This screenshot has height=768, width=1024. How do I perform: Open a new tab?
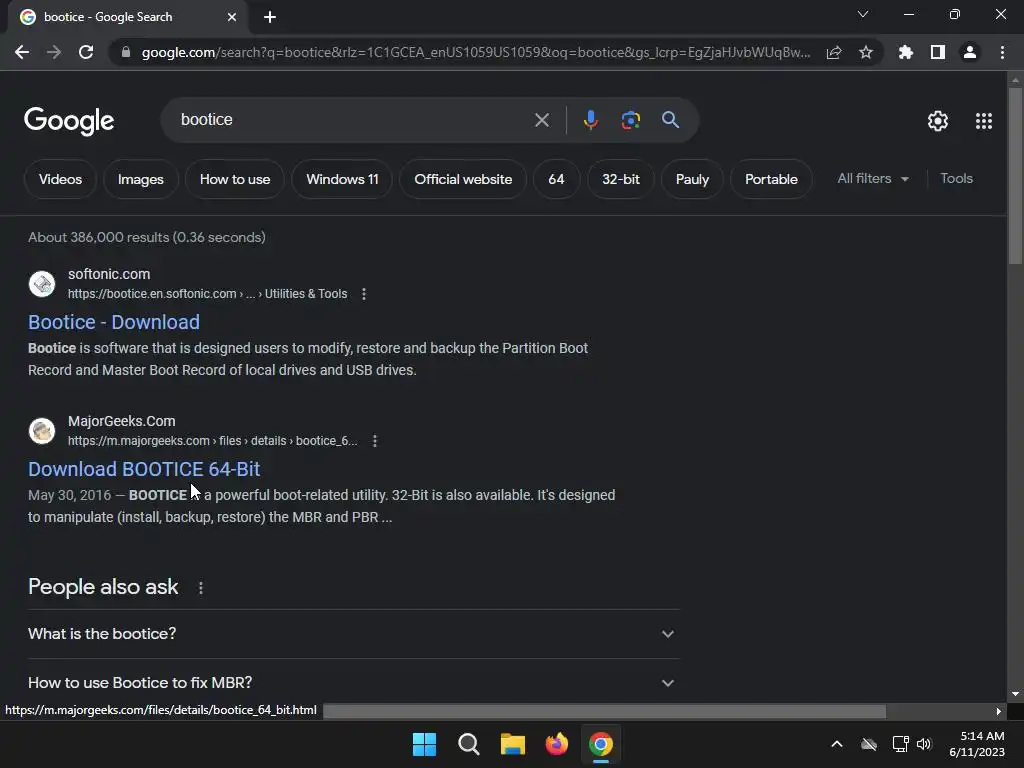(270, 17)
